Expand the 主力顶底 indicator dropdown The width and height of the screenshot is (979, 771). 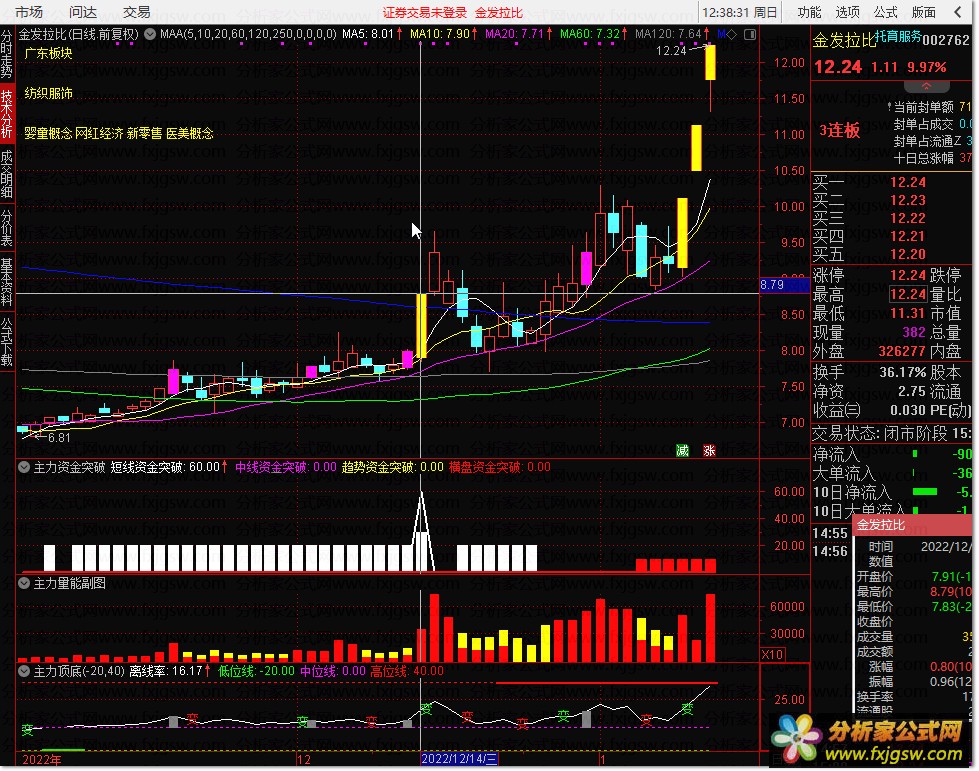pyautogui.click(x=24, y=672)
